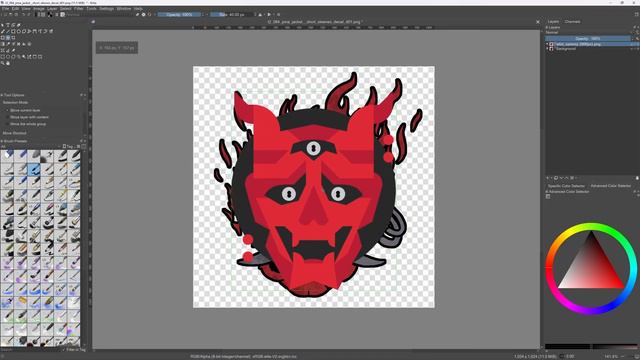Image resolution: width=640 pixels, height=360 pixels.
Task: Collapse the Tool Options docker
Action: click(2, 95)
